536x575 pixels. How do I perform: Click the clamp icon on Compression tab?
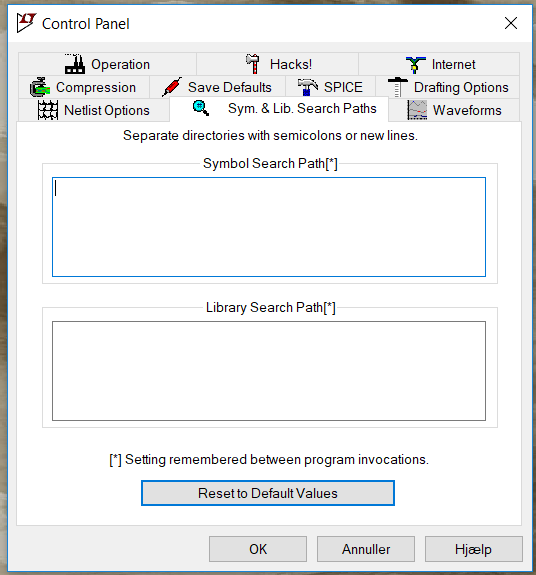[x=40, y=87]
